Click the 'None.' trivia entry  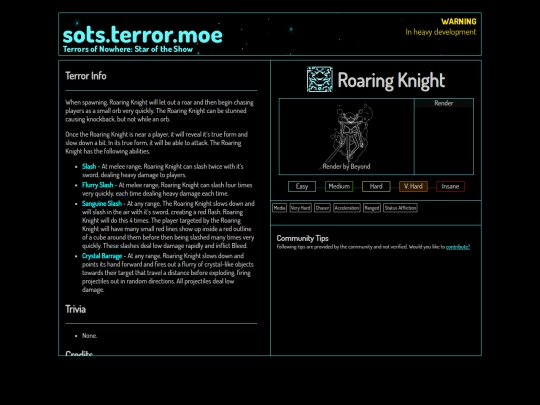click(x=90, y=336)
